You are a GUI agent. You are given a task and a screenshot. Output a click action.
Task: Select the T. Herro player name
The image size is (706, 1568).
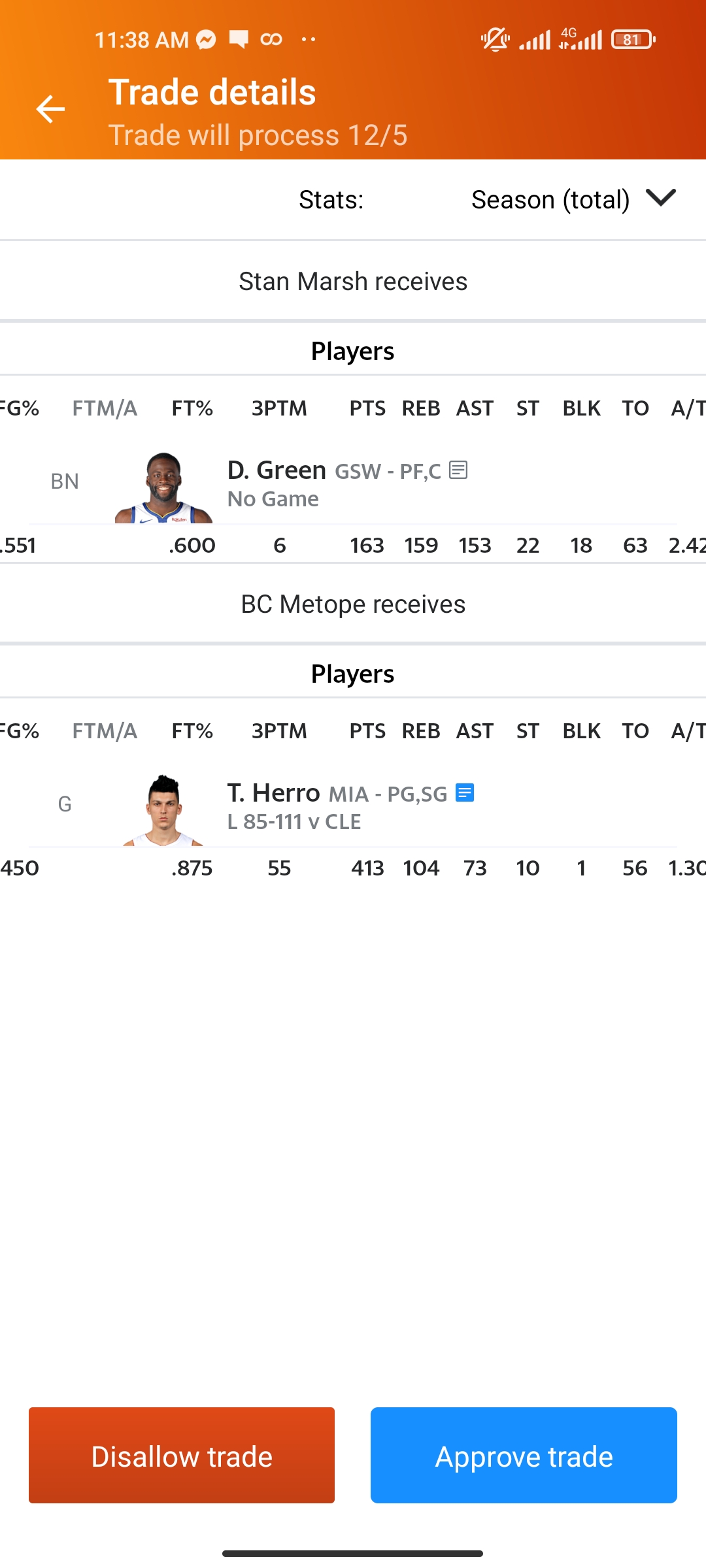tap(273, 792)
